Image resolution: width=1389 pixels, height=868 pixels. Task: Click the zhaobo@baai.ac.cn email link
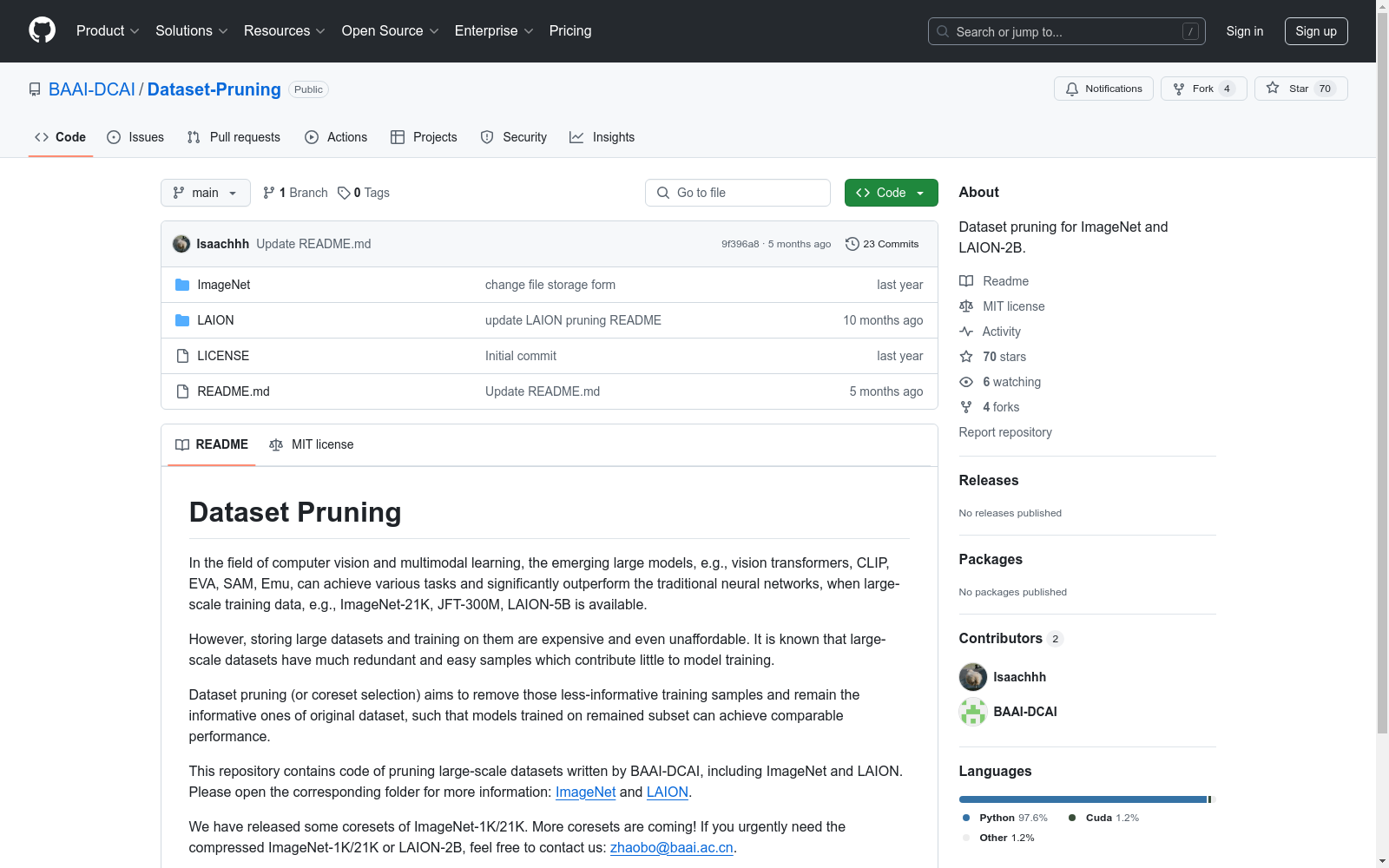[672, 847]
